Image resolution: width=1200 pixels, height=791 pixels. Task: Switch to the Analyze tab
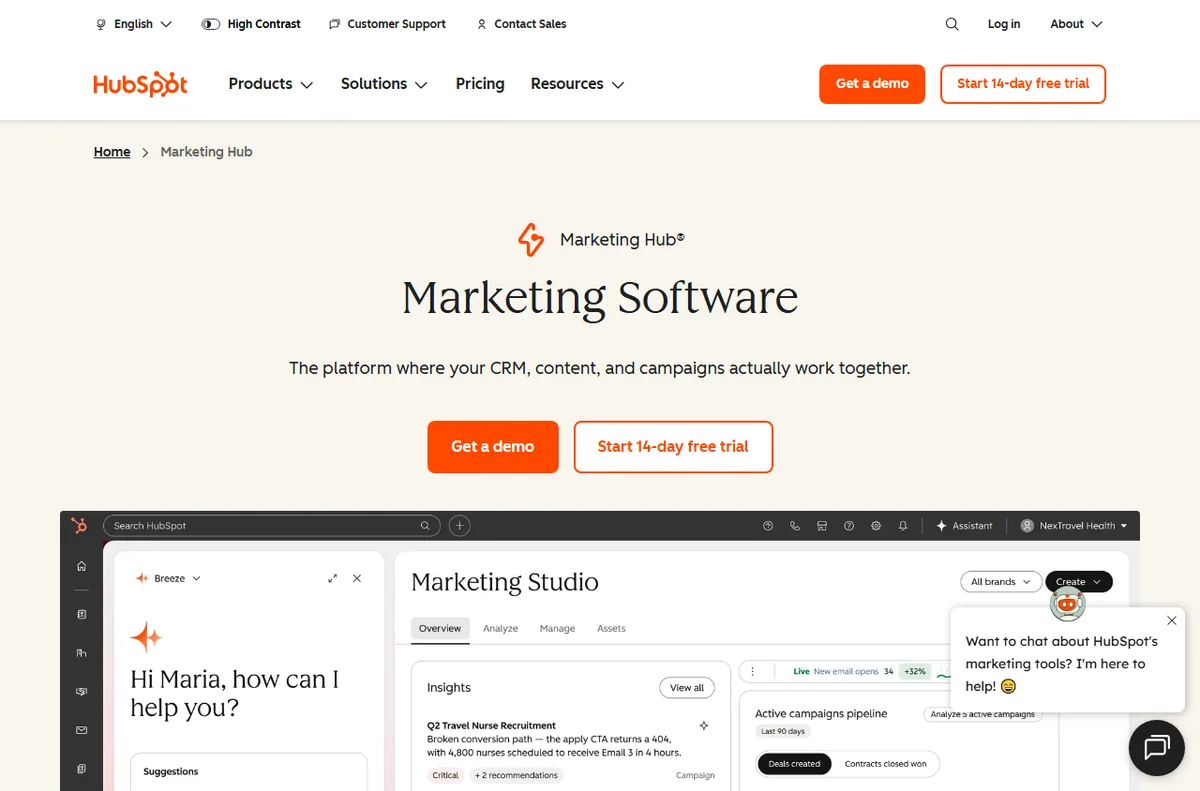coord(500,628)
